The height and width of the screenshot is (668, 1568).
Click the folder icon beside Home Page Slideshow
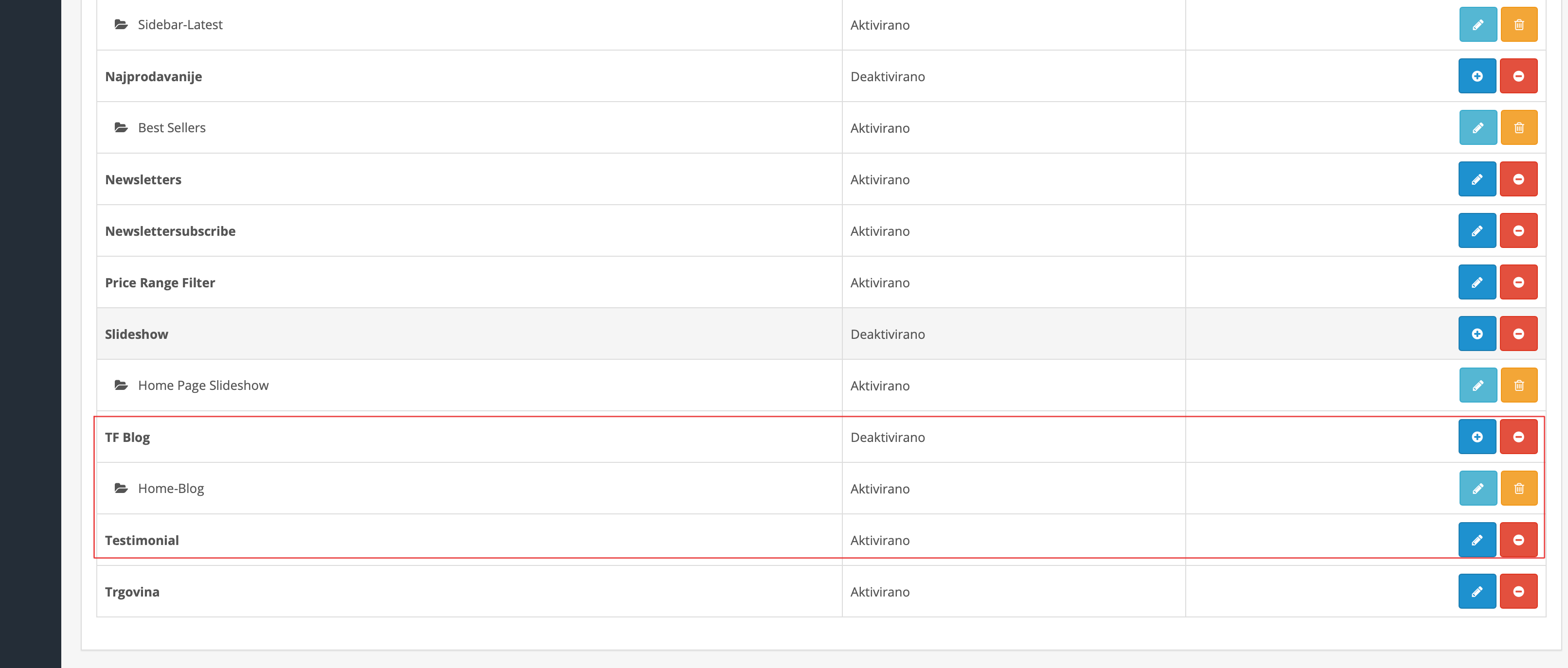tap(121, 385)
